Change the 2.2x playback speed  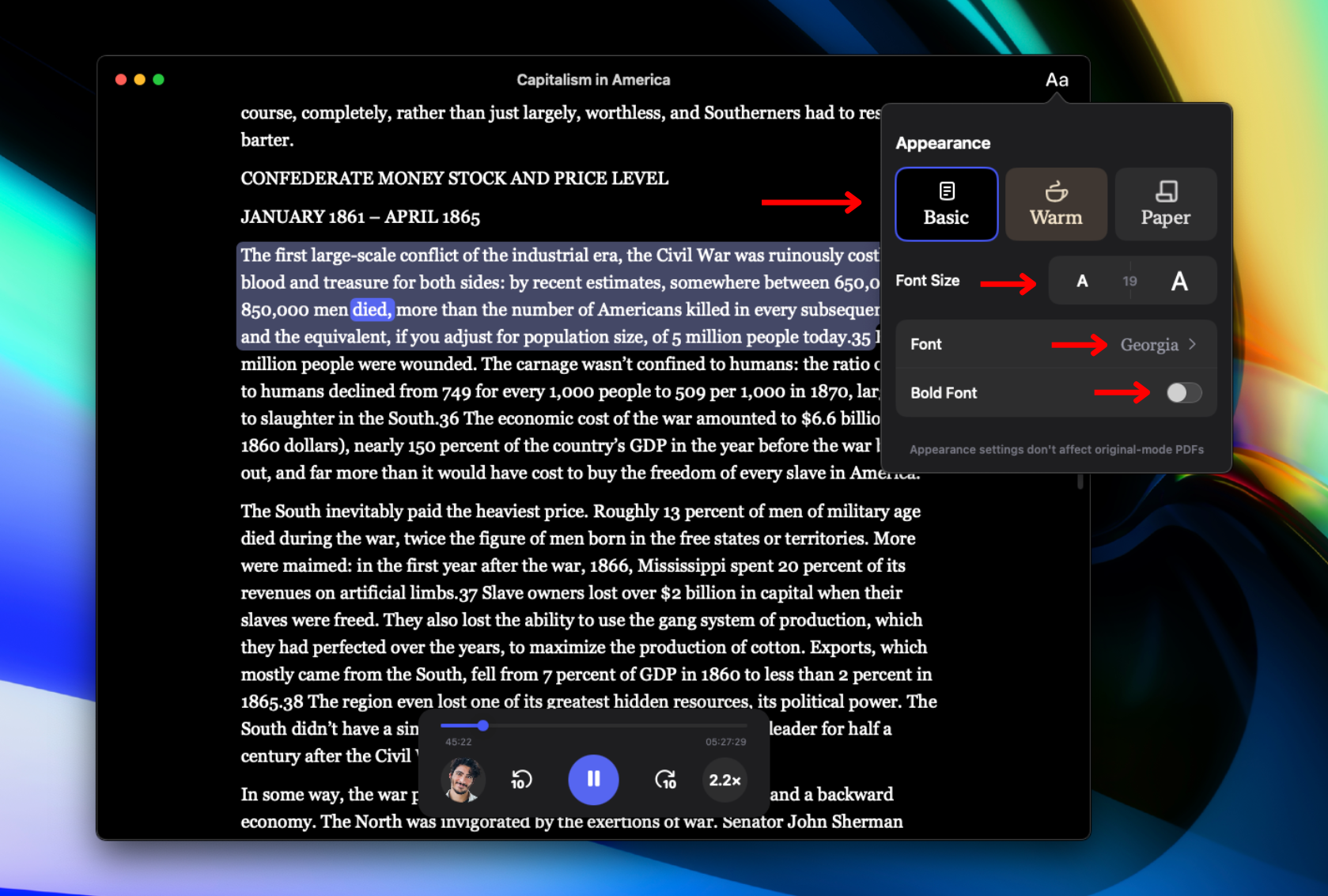point(724,780)
